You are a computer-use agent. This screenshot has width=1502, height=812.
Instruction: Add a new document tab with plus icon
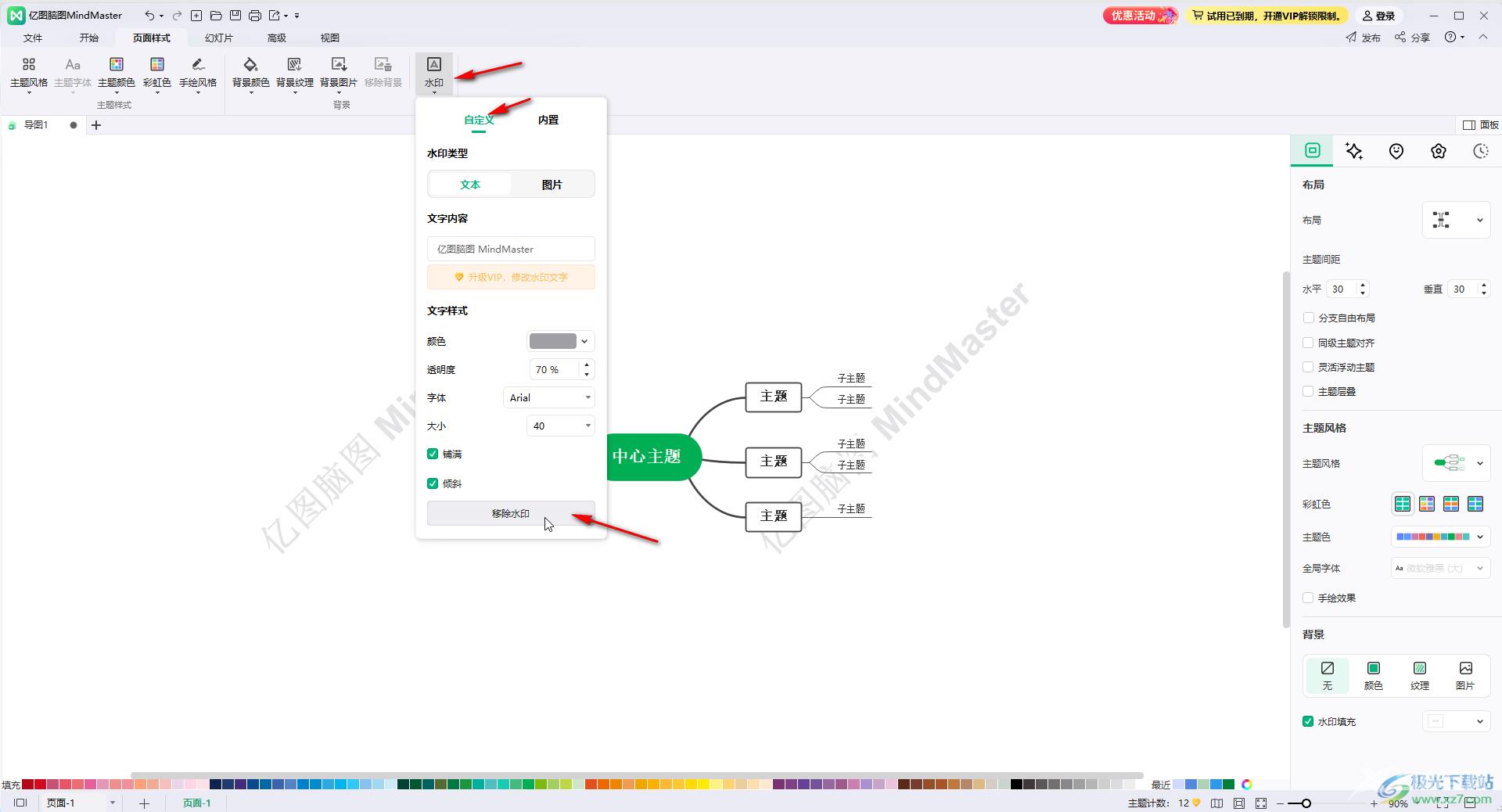pyautogui.click(x=96, y=125)
